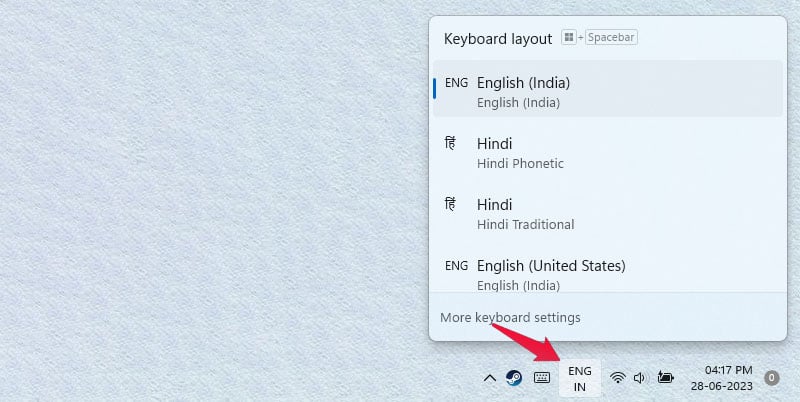The width and height of the screenshot is (800, 402).
Task: Click the ENG IN language indicator
Action: pyautogui.click(x=580, y=379)
